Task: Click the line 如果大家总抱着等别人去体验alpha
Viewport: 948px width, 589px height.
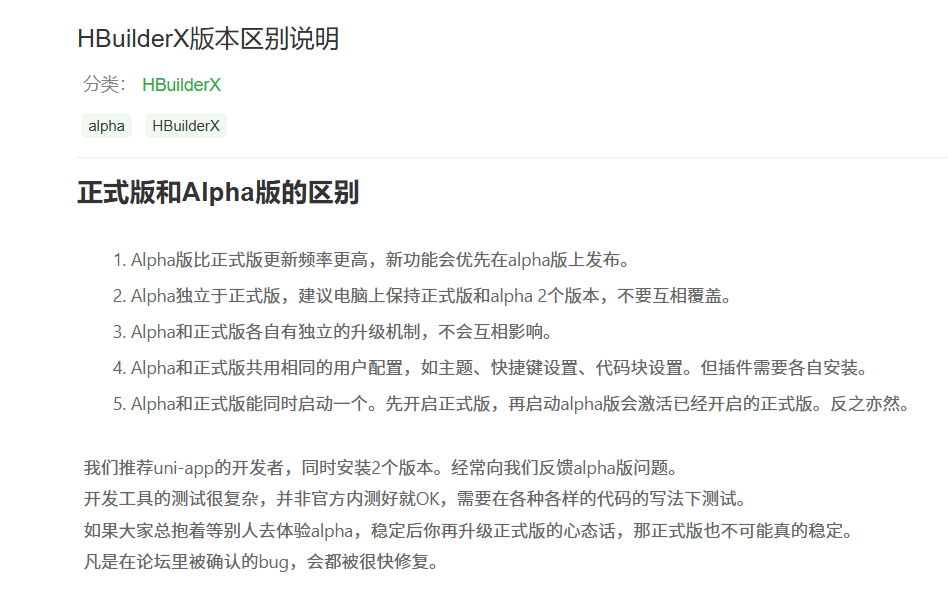Action: (x=469, y=531)
